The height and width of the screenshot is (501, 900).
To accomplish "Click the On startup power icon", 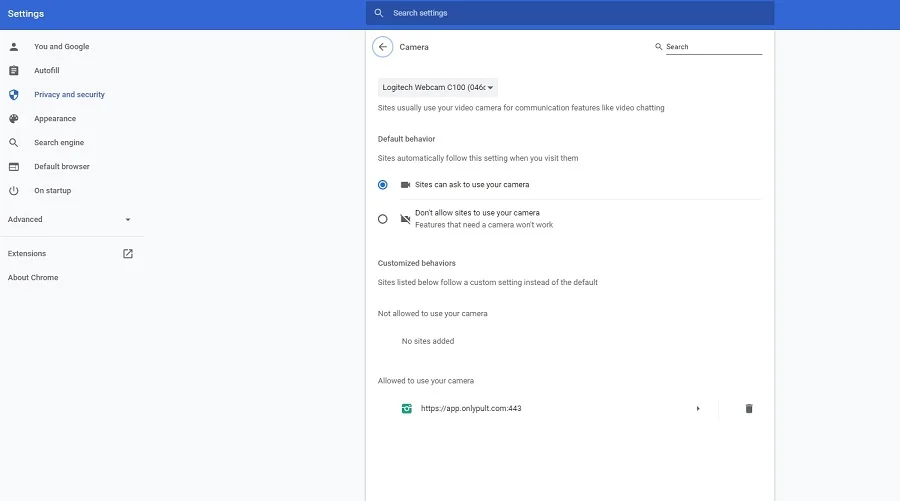I will coord(14,191).
